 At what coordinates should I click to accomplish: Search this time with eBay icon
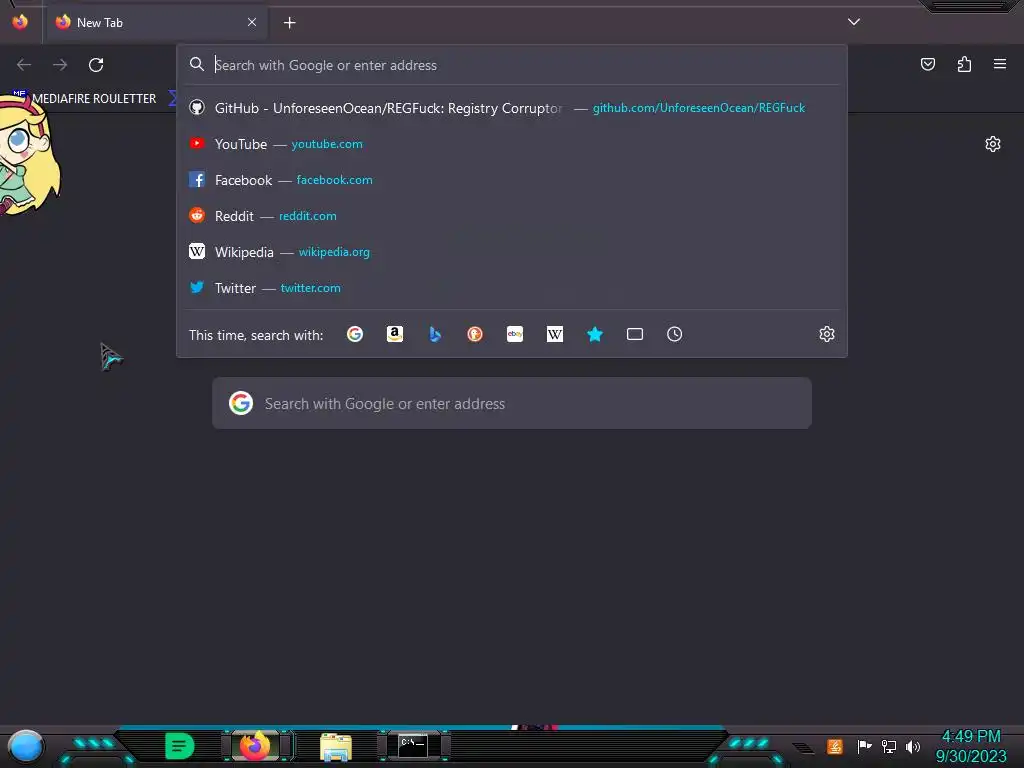(515, 334)
